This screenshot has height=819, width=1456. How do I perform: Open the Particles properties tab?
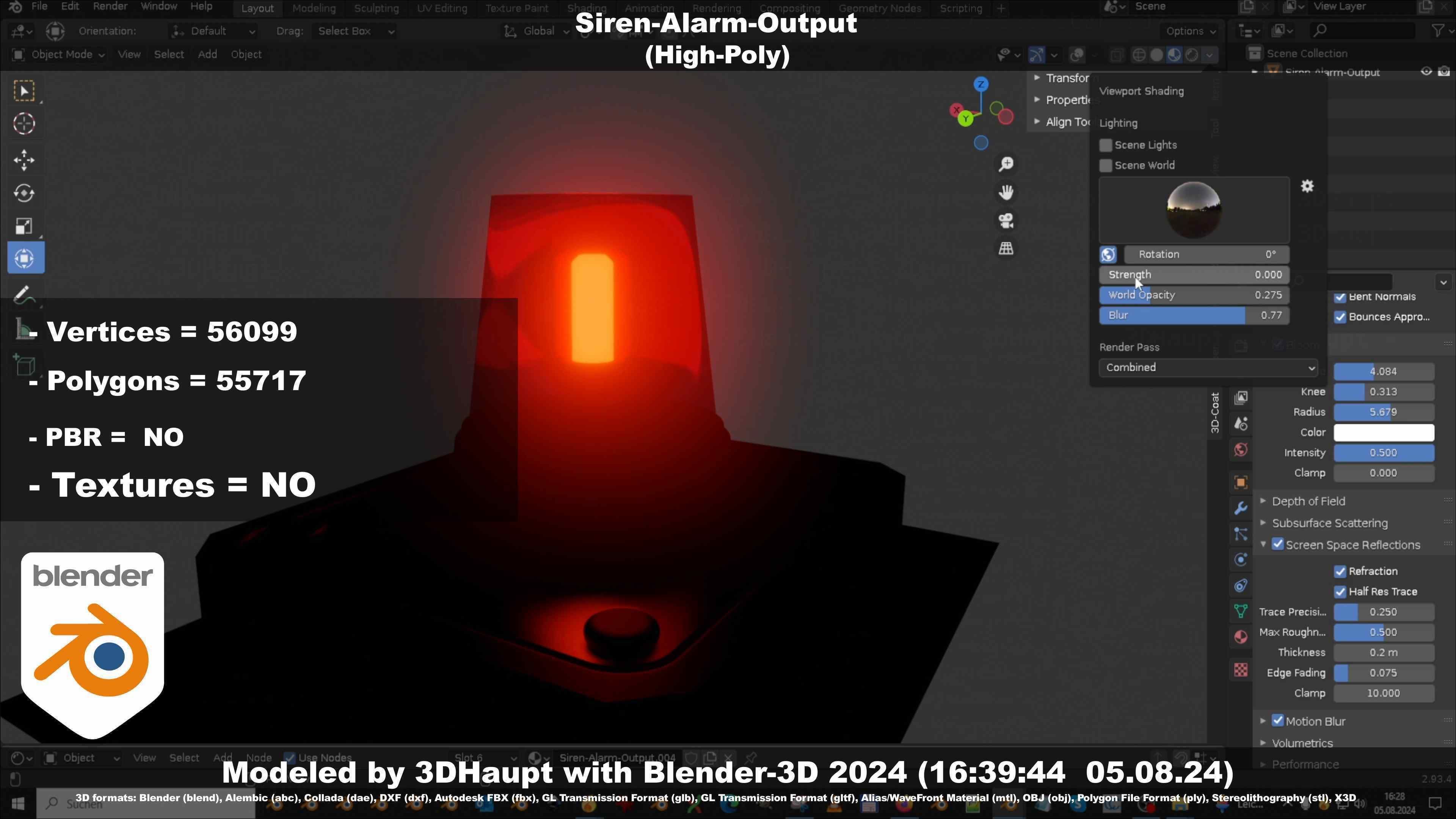pos(1241,534)
